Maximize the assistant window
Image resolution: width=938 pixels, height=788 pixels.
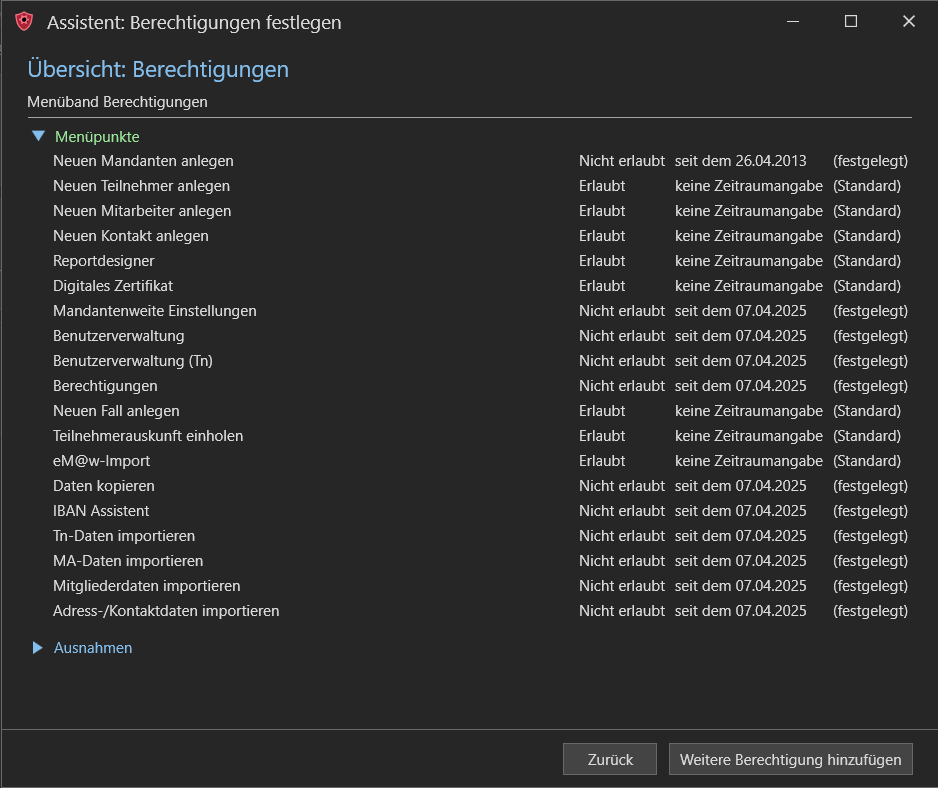tap(851, 22)
